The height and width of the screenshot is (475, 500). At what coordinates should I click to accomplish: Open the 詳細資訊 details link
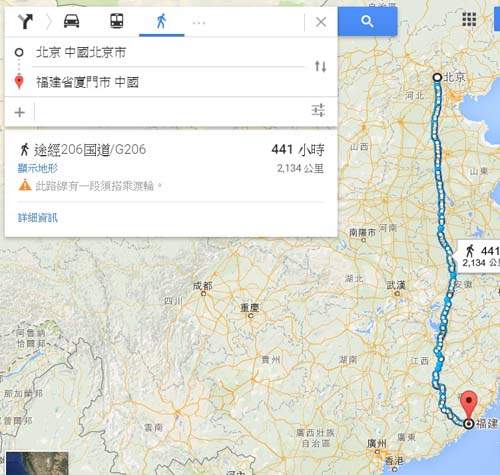38,218
